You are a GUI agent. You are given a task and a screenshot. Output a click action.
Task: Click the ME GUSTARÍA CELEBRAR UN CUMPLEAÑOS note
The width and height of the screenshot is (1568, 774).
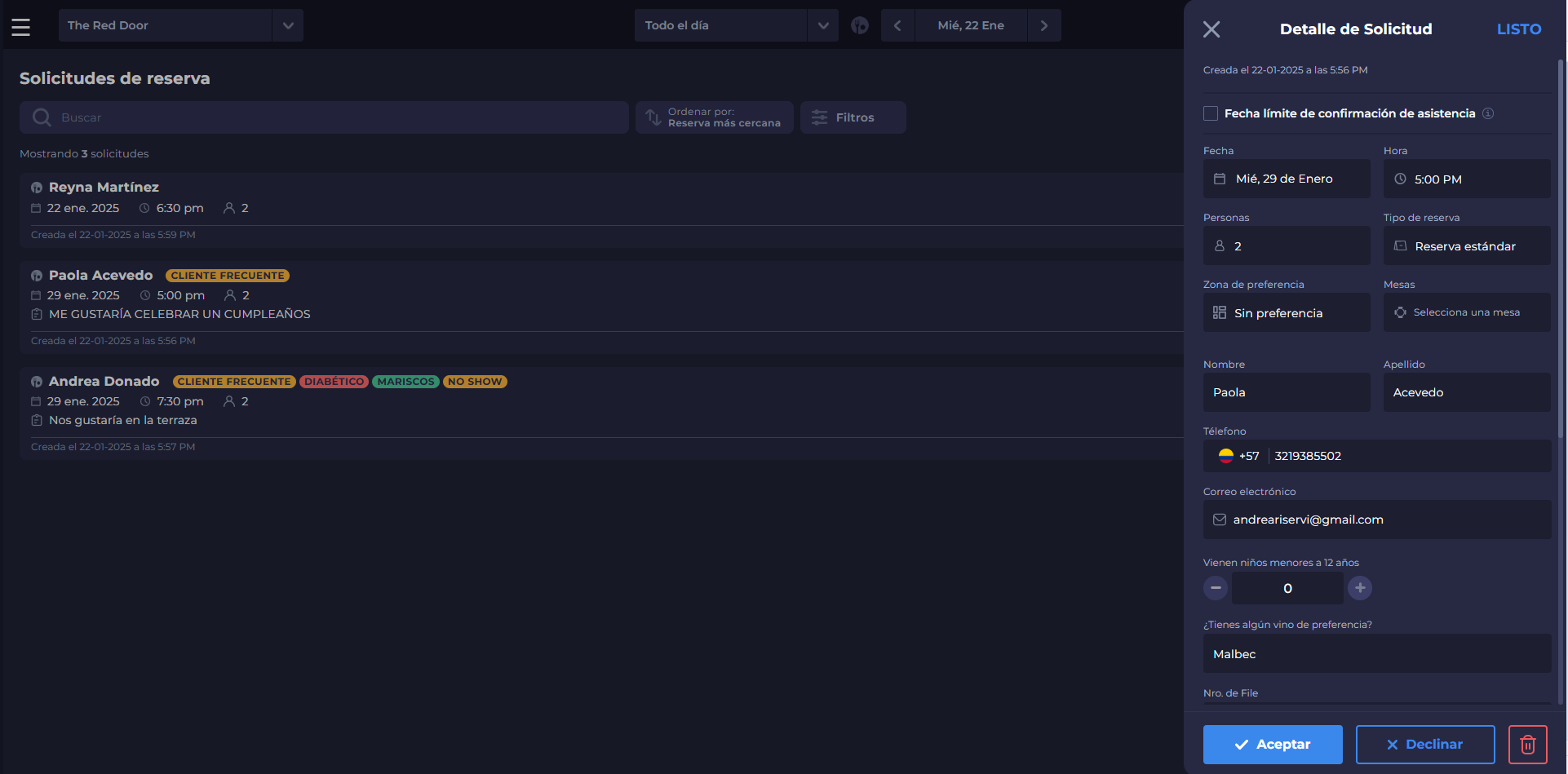pos(179,314)
